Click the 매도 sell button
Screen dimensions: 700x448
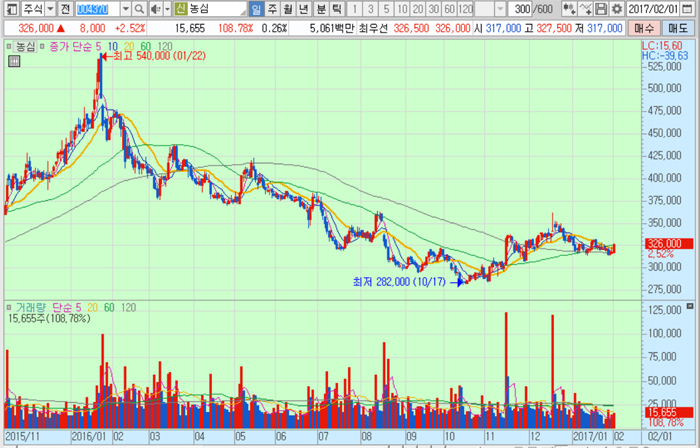point(678,28)
